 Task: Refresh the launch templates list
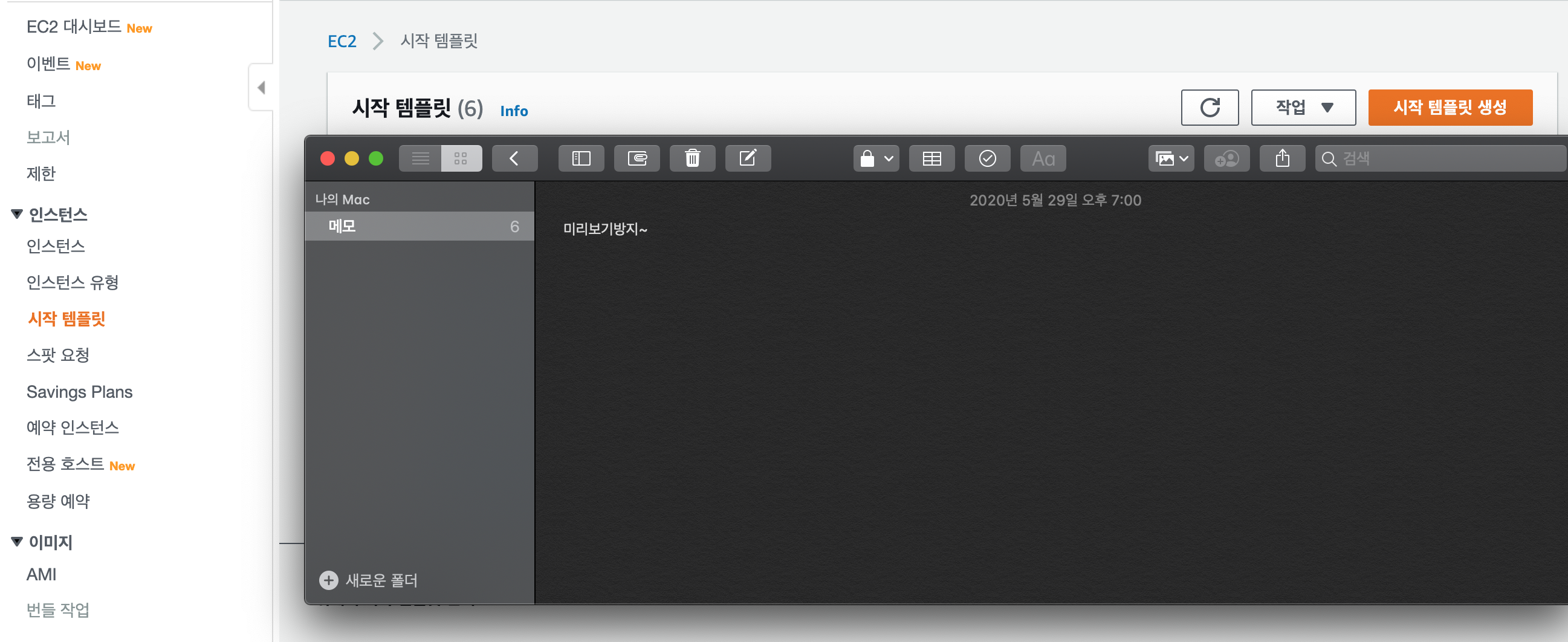[x=1210, y=108]
